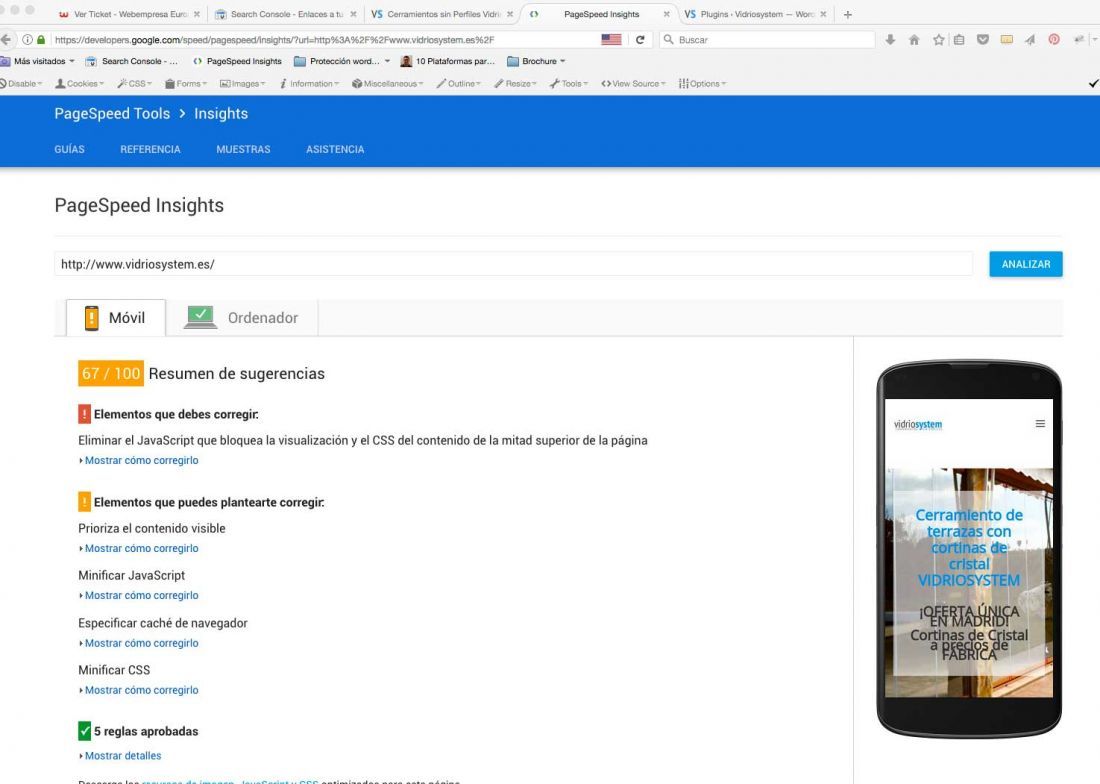1100x784 pixels.
Task: Open the Cookies developer menu
Action: (x=79, y=83)
